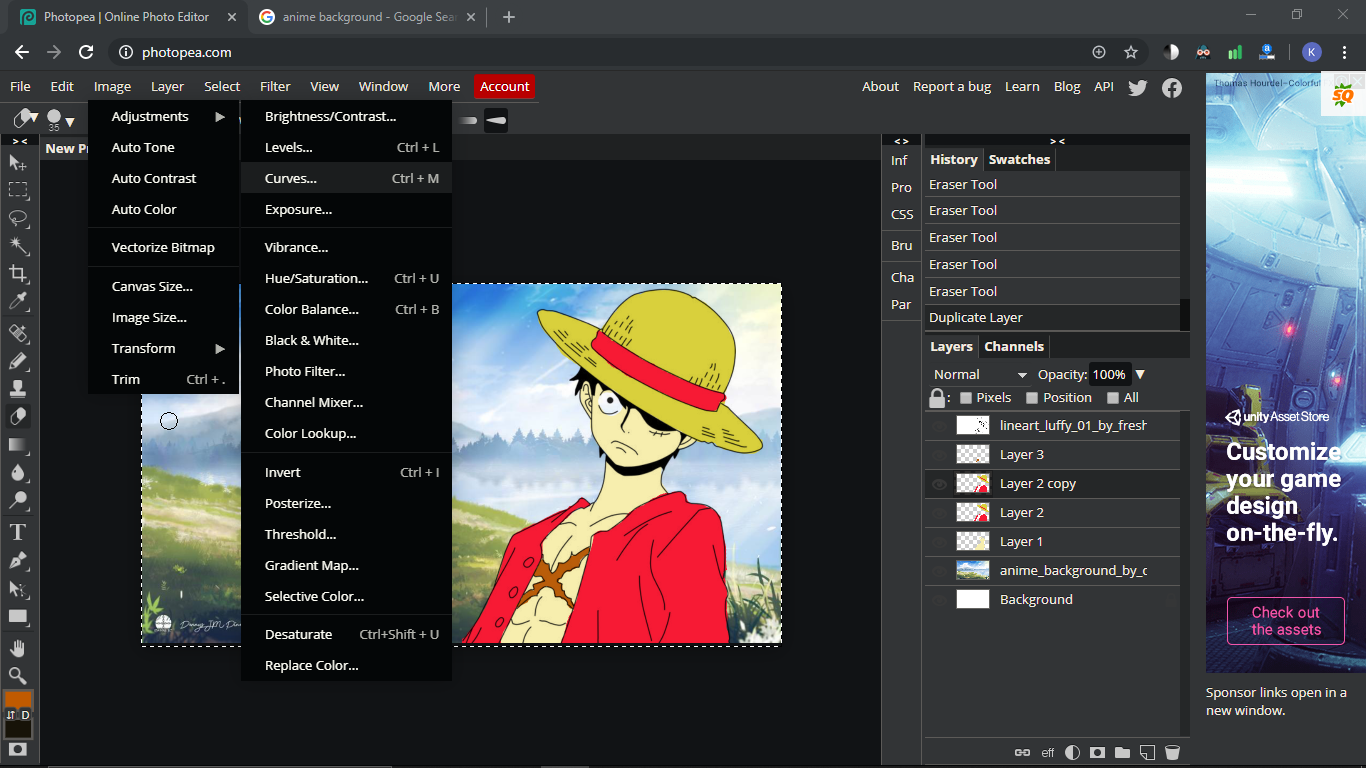Select the Type tool

click(x=18, y=532)
